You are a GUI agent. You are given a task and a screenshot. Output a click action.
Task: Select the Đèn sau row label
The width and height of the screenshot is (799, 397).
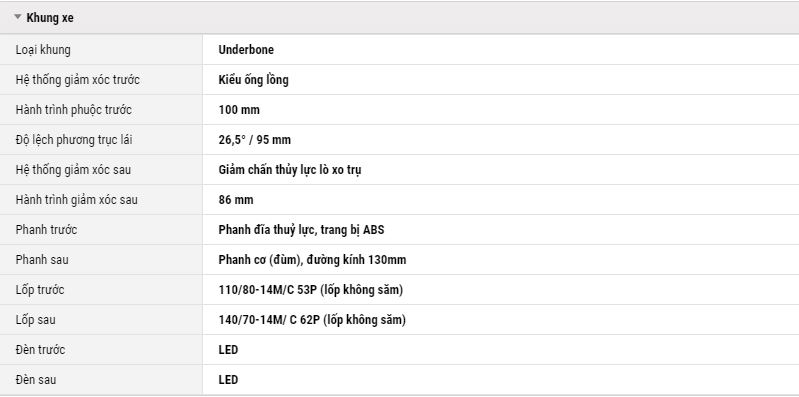[x=36, y=380]
